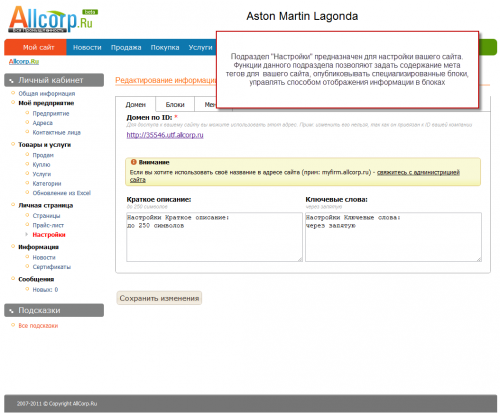The width and height of the screenshot is (500, 413).
Task: Open Общая информация in sidebar
Action: pos(47,93)
